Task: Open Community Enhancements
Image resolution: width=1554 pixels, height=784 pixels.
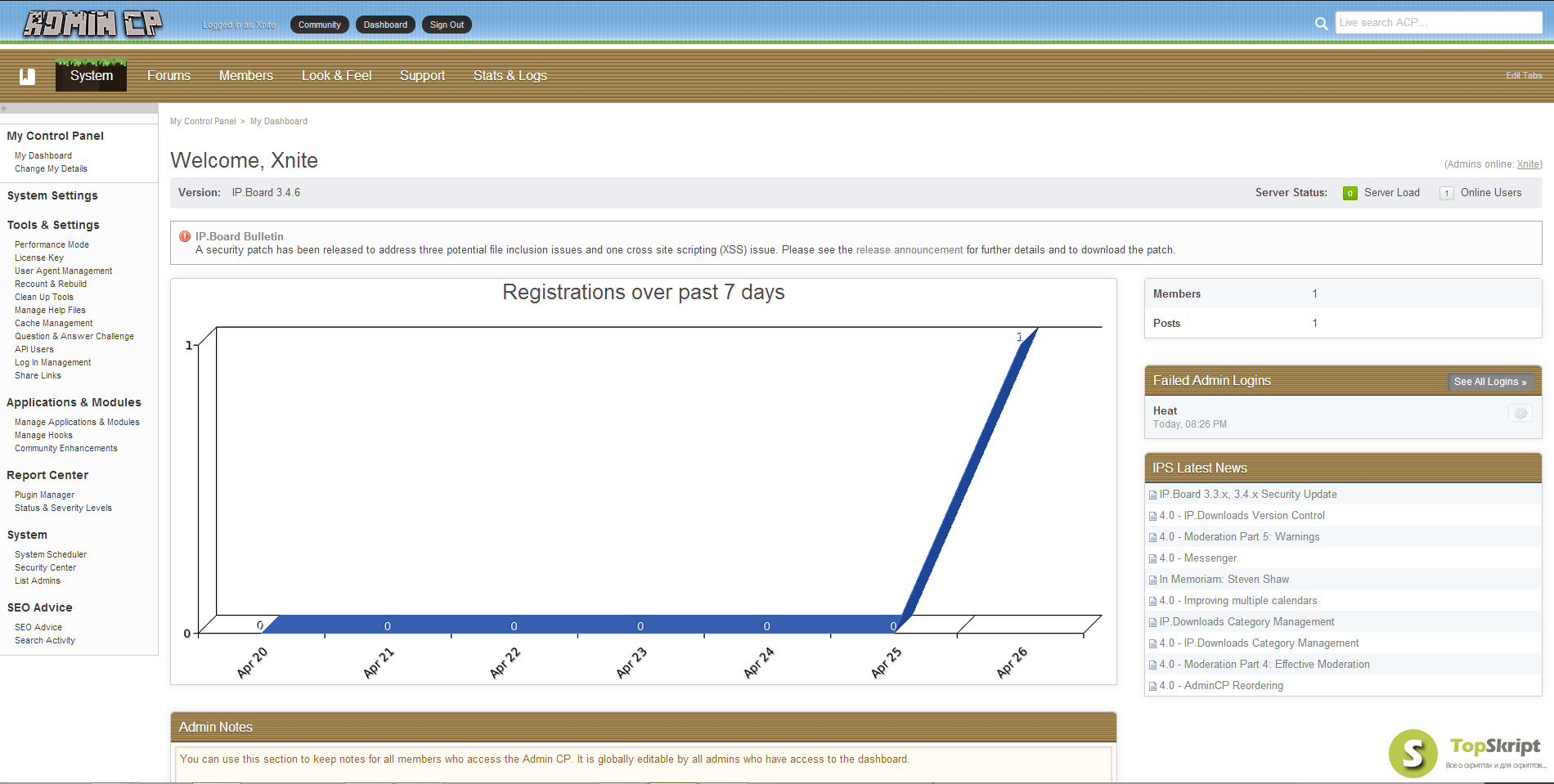Action: tap(66, 448)
